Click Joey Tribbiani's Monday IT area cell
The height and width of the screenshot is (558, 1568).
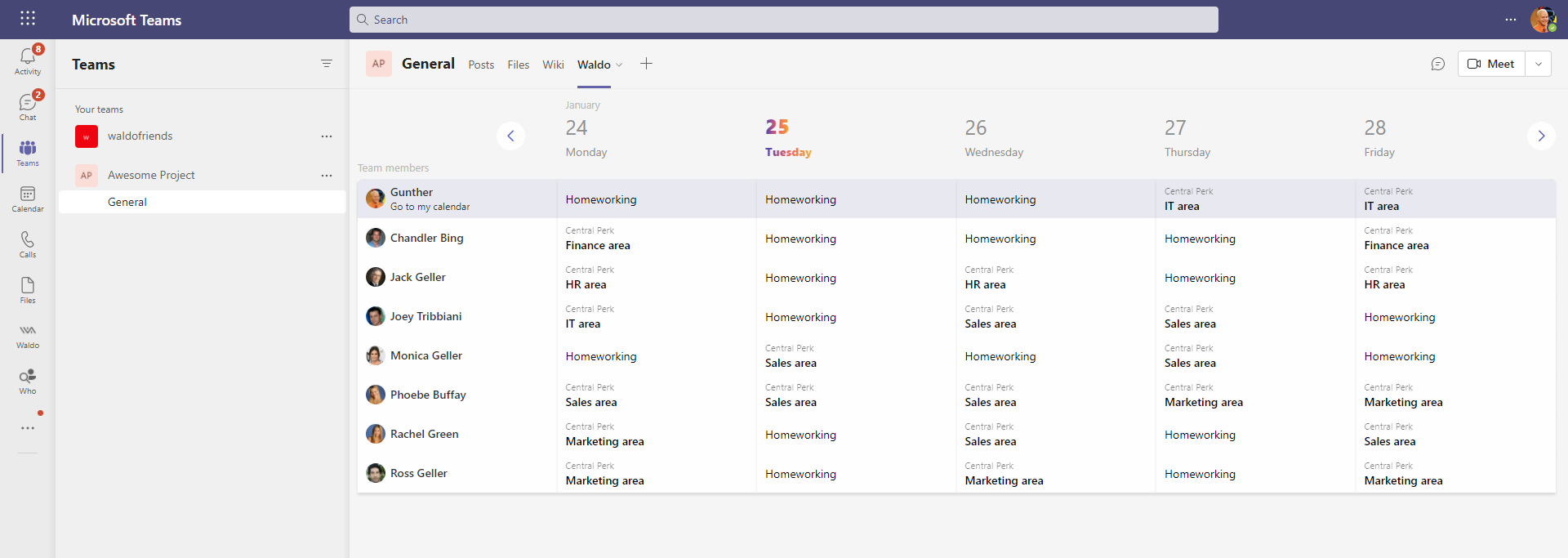tap(657, 316)
